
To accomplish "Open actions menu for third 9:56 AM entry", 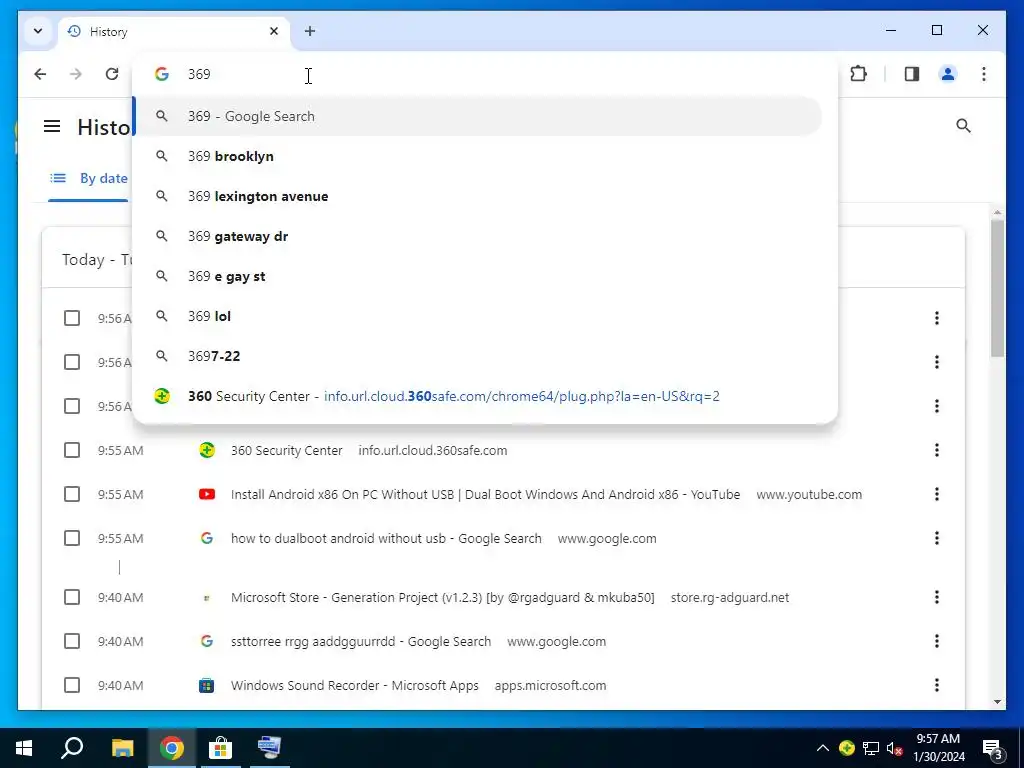I will (x=936, y=406).
